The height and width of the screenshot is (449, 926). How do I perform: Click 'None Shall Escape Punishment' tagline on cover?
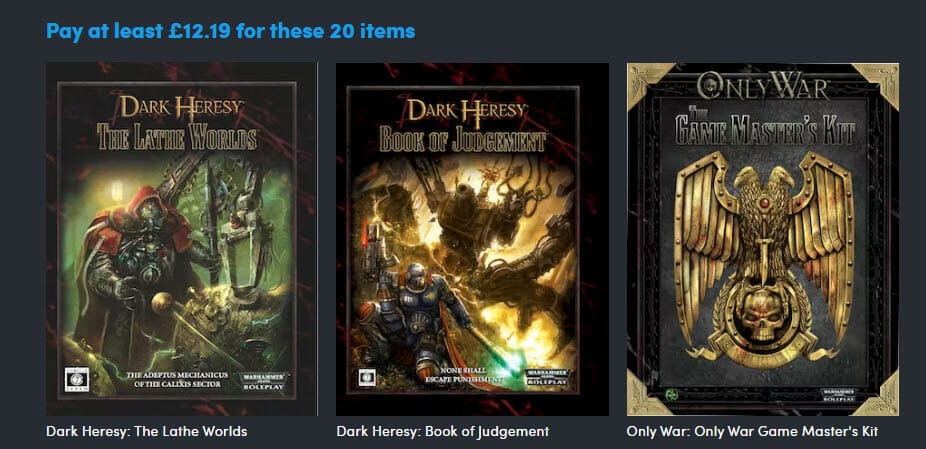point(462,375)
